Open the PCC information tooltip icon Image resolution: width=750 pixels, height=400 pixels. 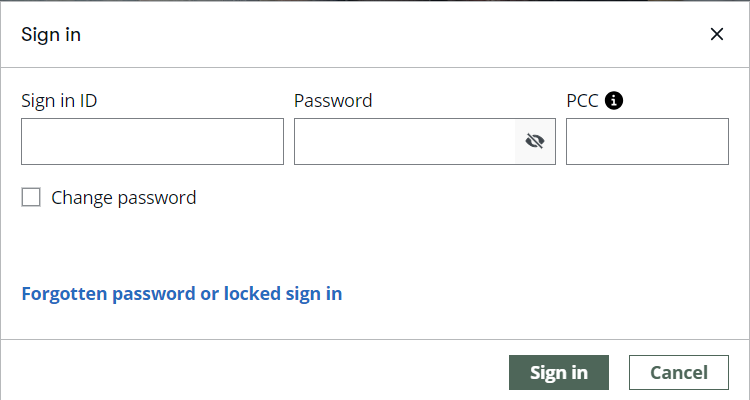[614, 100]
